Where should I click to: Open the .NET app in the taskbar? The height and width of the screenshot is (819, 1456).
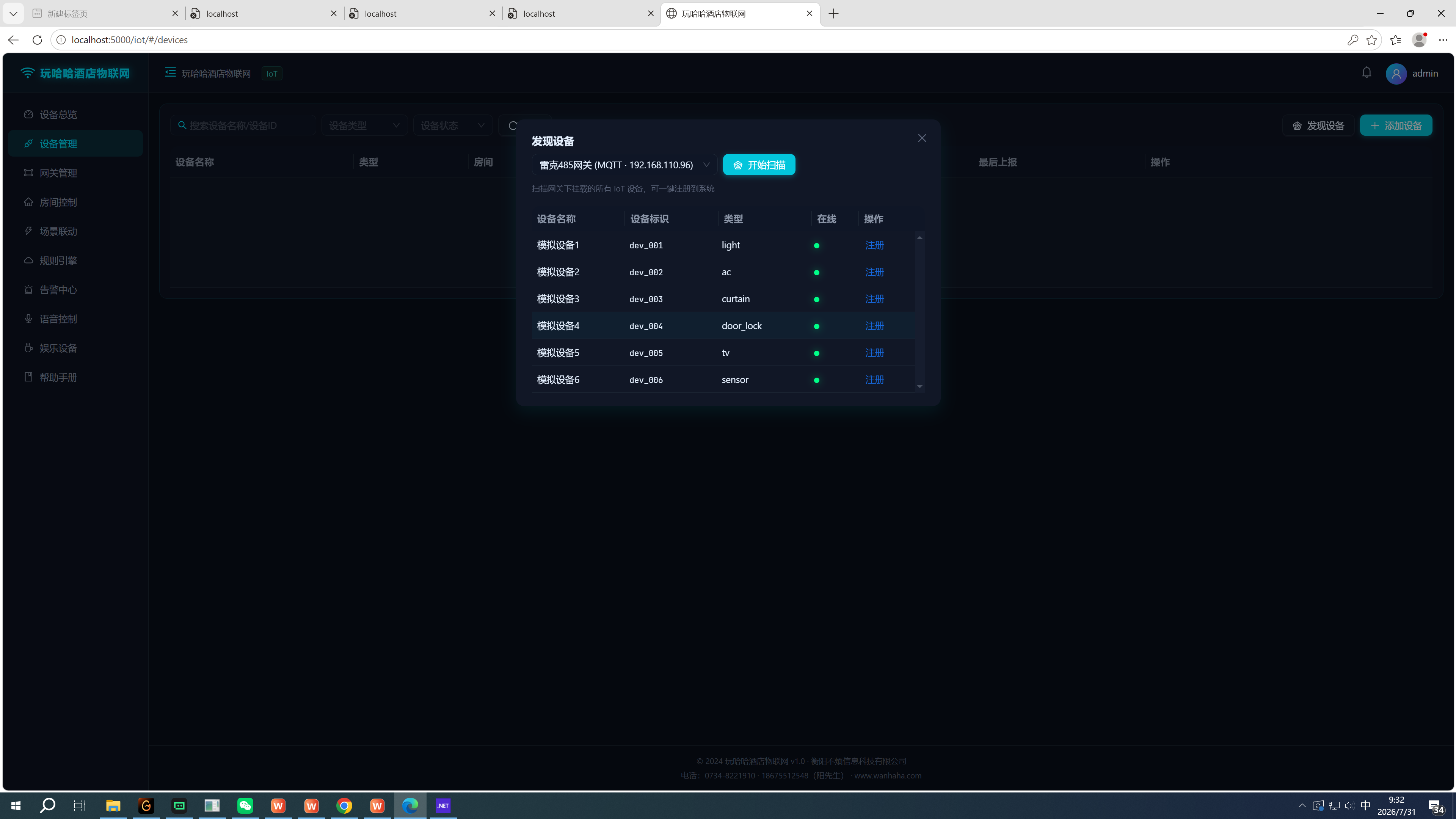click(443, 805)
